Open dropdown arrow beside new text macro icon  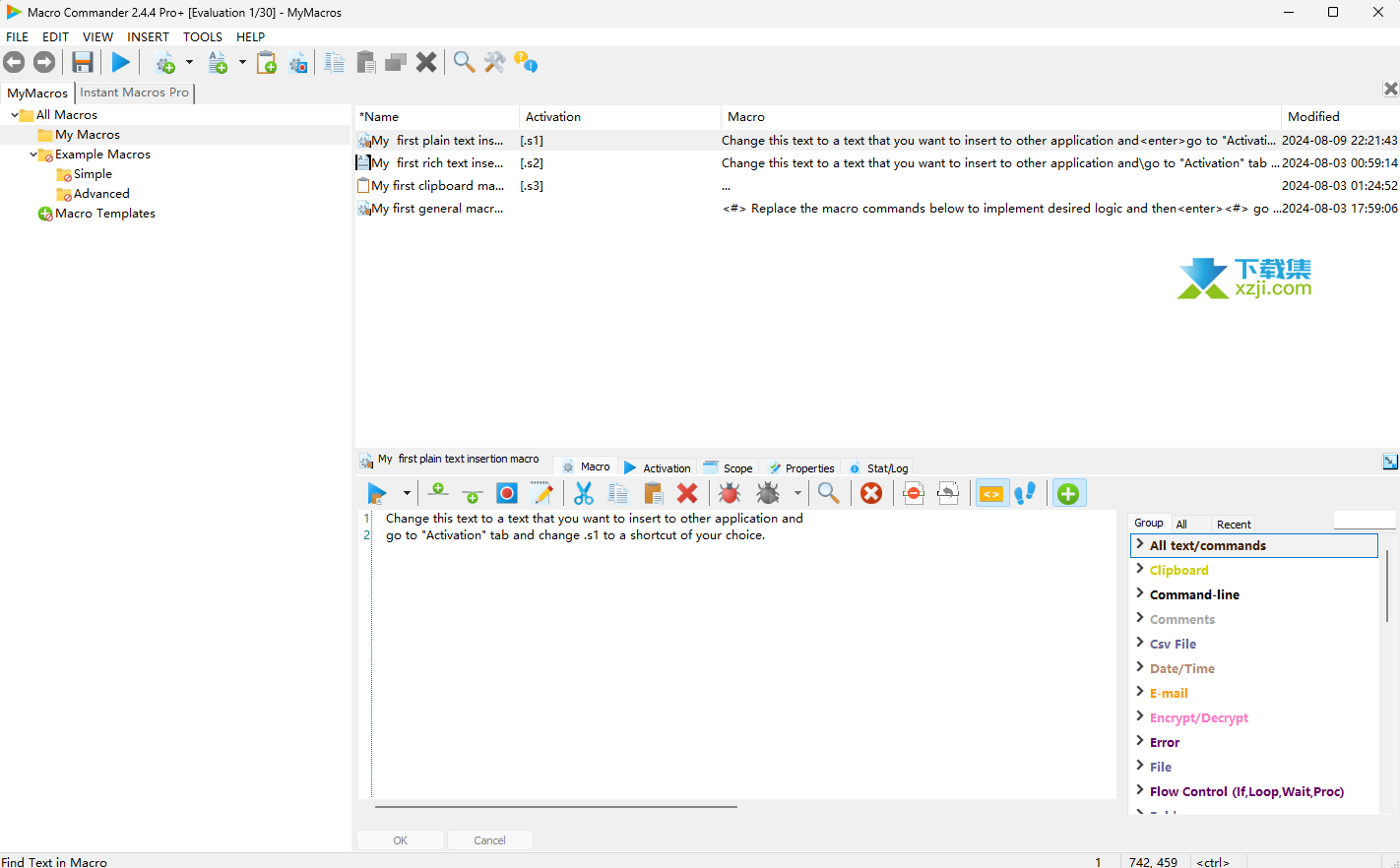pos(242,63)
